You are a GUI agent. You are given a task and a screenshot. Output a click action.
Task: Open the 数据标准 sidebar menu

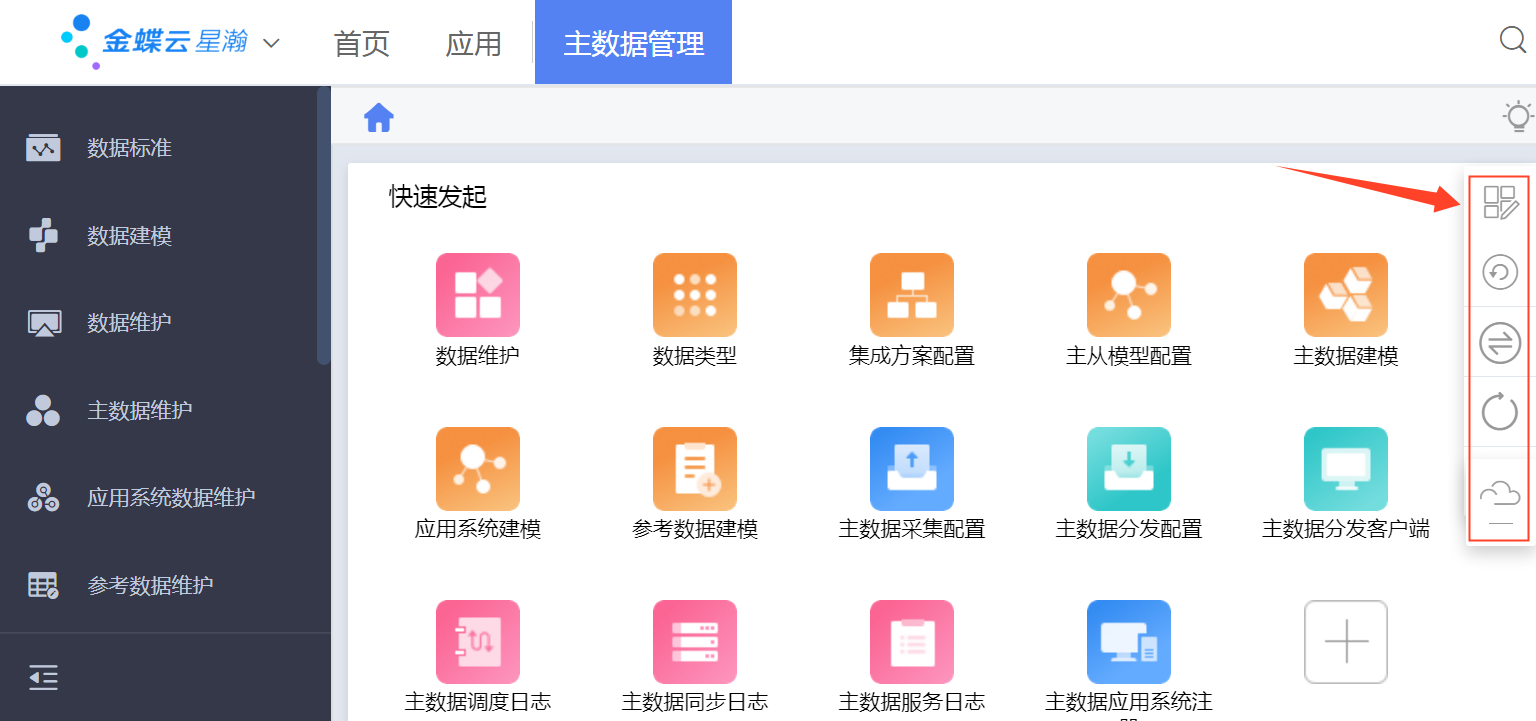[x=165, y=148]
